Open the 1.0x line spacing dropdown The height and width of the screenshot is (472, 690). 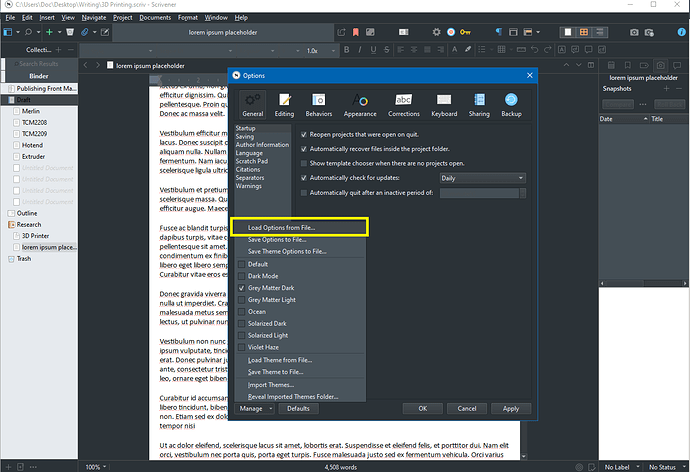(315, 50)
